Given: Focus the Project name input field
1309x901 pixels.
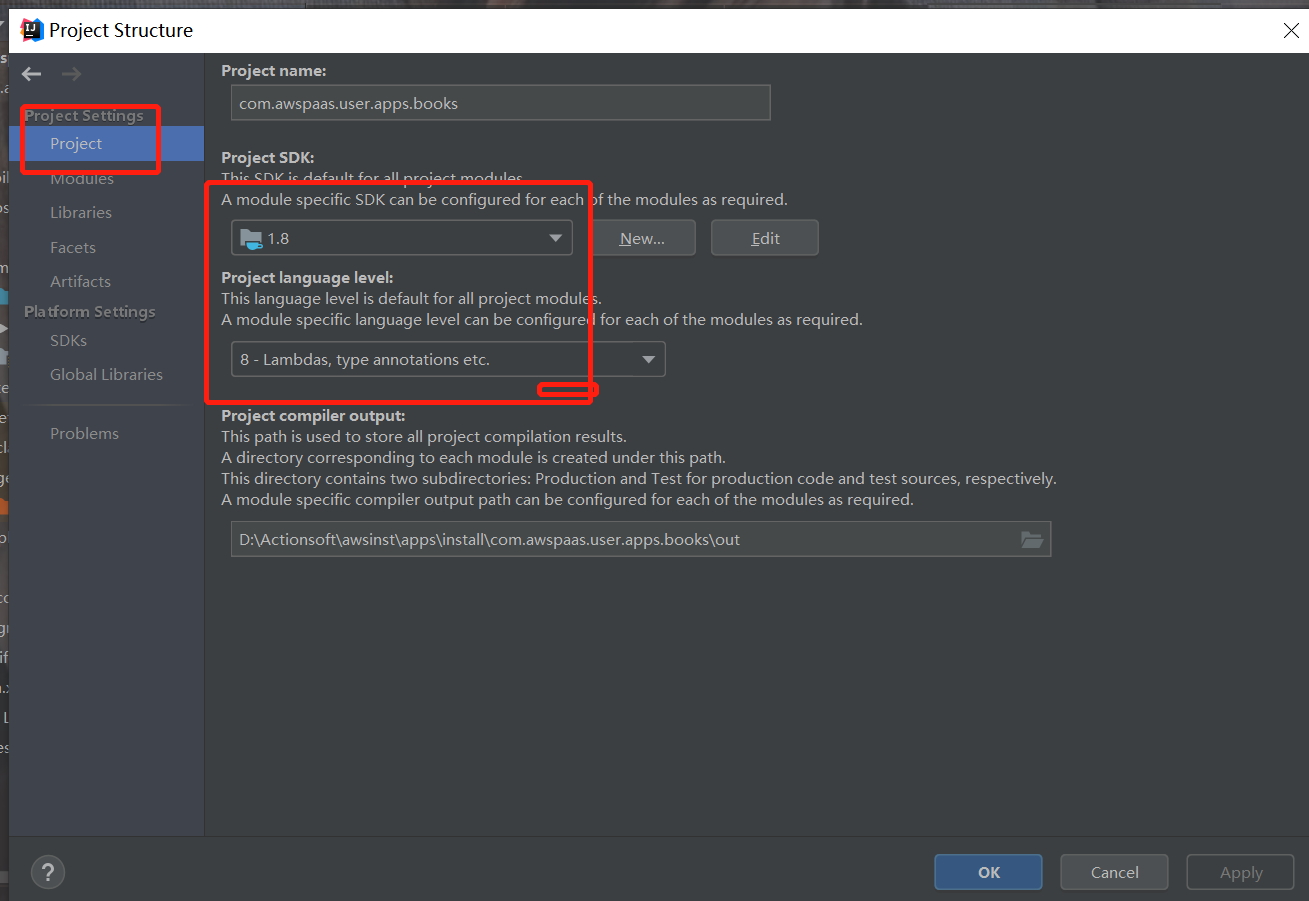Looking at the screenshot, I should 501,103.
